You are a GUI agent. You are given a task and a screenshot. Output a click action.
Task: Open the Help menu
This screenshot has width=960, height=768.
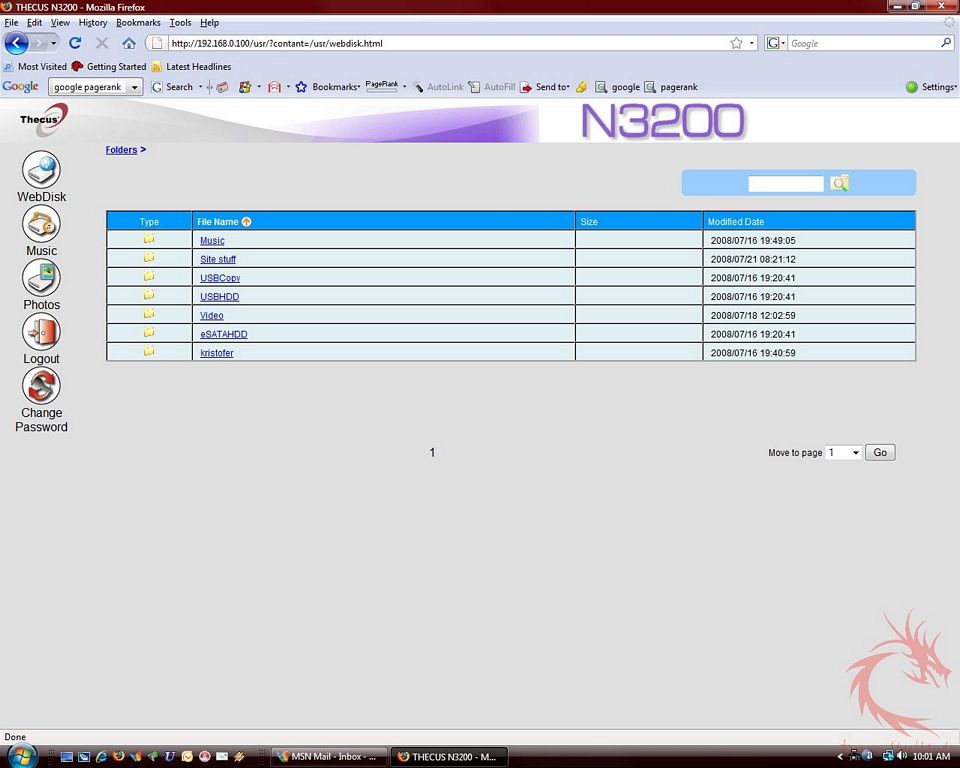[x=209, y=23]
